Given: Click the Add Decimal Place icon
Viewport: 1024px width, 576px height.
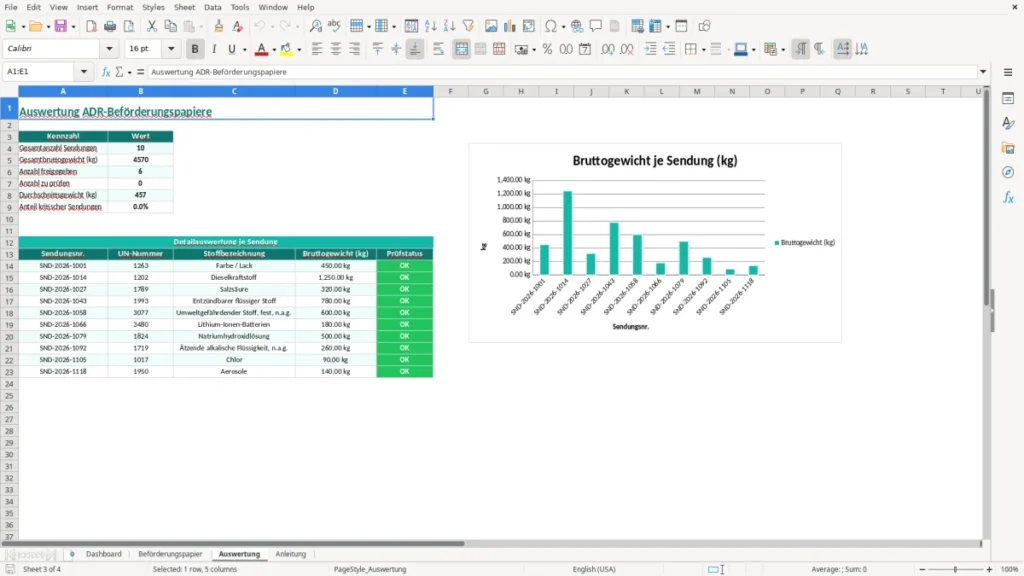Looking at the screenshot, I should click(x=607, y=49).
